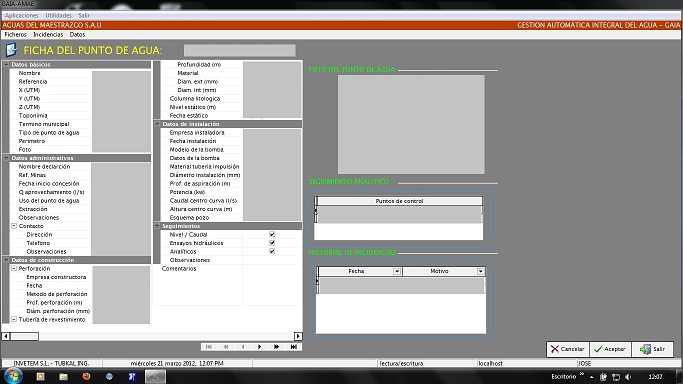The image size is (683, 384).
Task: Open the round blue taskbar application icon
Action: point(109,377)
